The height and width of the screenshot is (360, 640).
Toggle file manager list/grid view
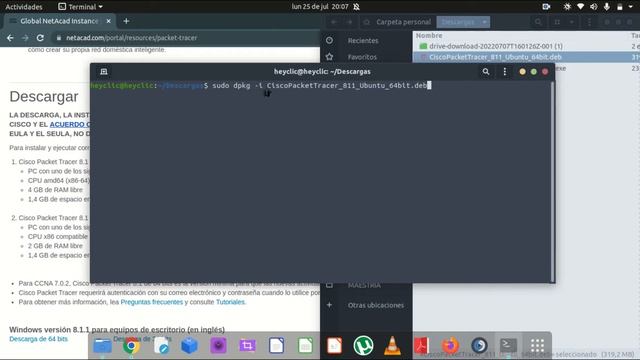pyautogui.click(x=557, y=22)
